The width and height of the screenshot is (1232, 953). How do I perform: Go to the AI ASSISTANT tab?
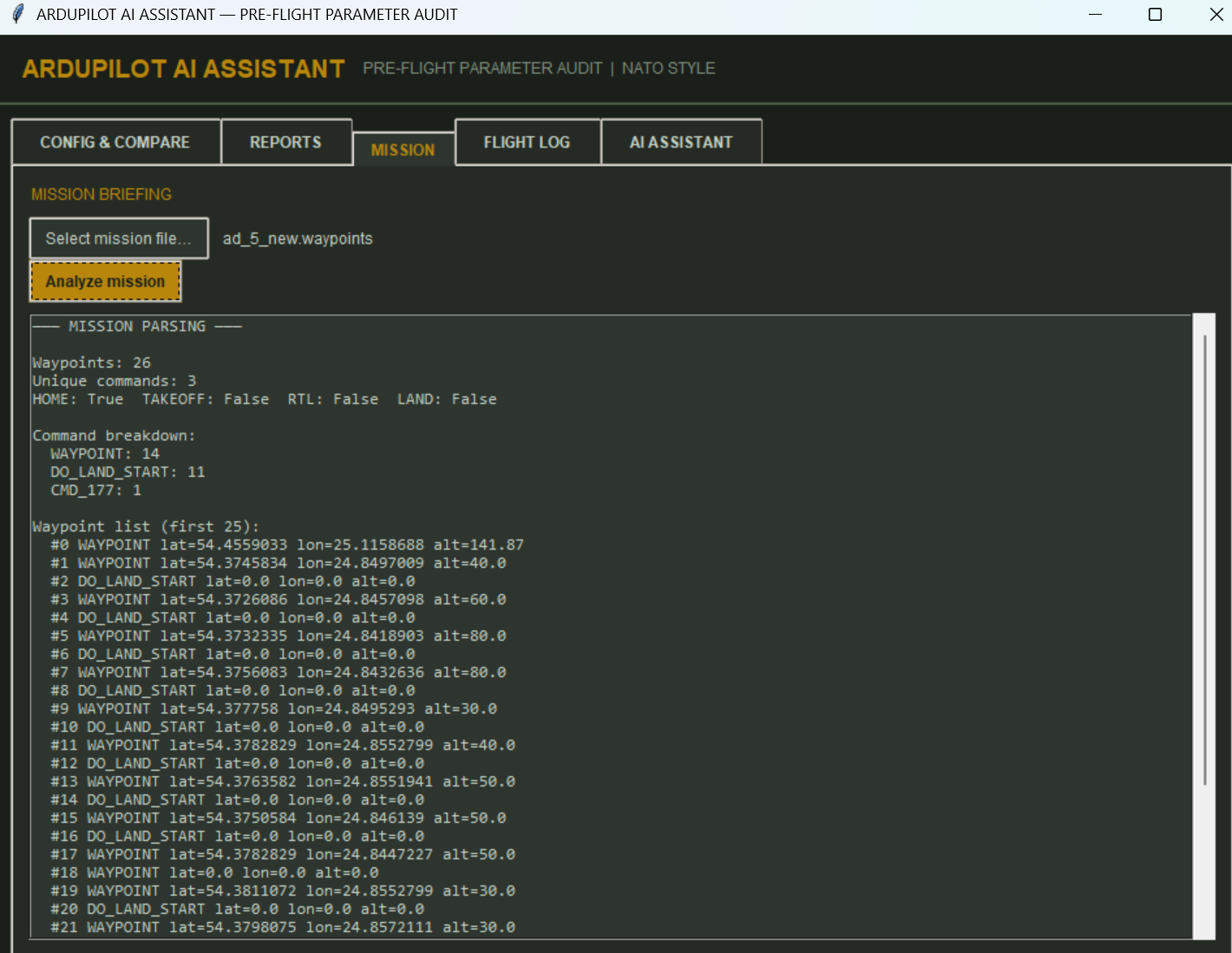[x=681, y=142]
